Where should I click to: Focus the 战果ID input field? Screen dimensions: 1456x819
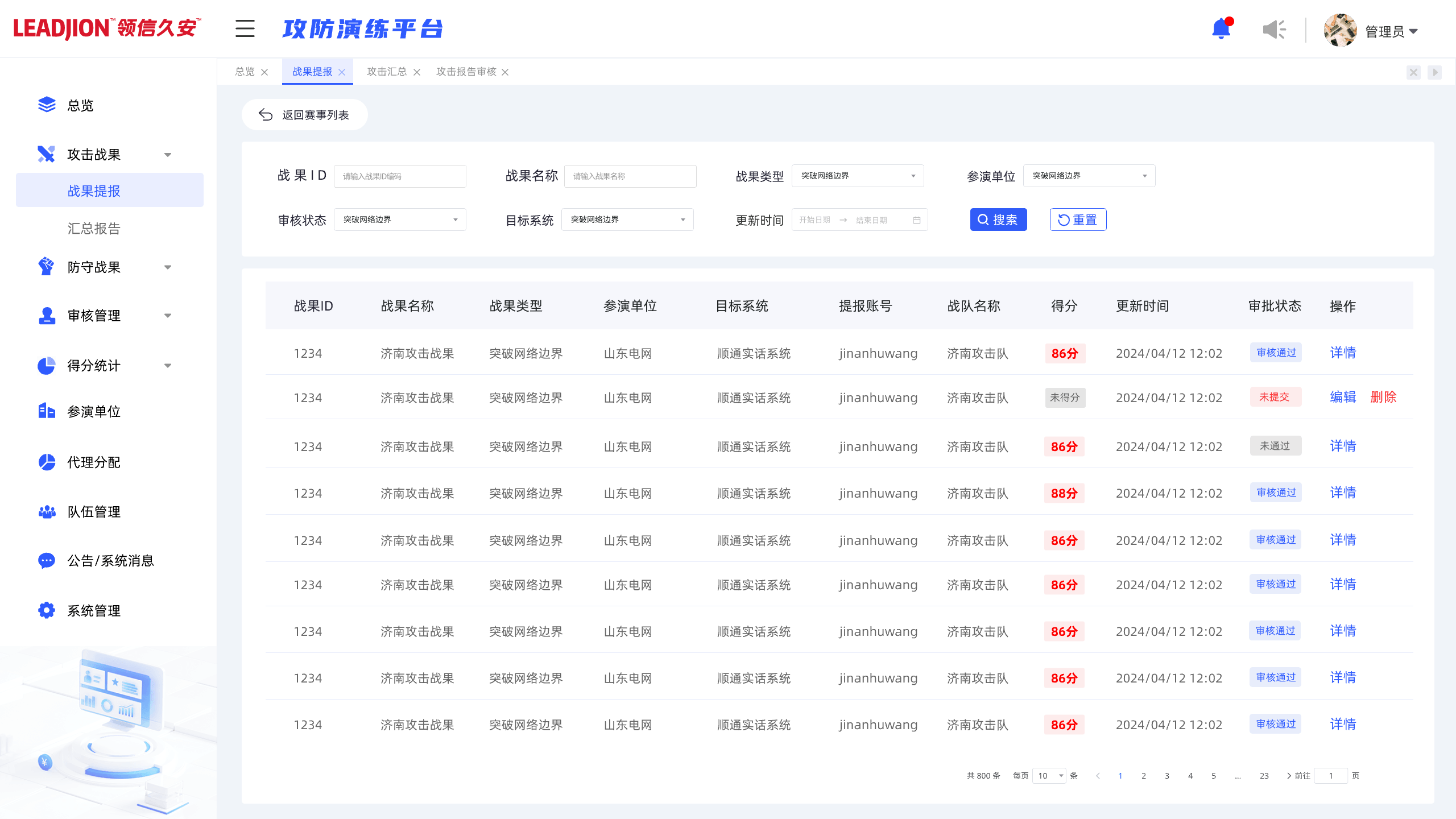point(400,176)
